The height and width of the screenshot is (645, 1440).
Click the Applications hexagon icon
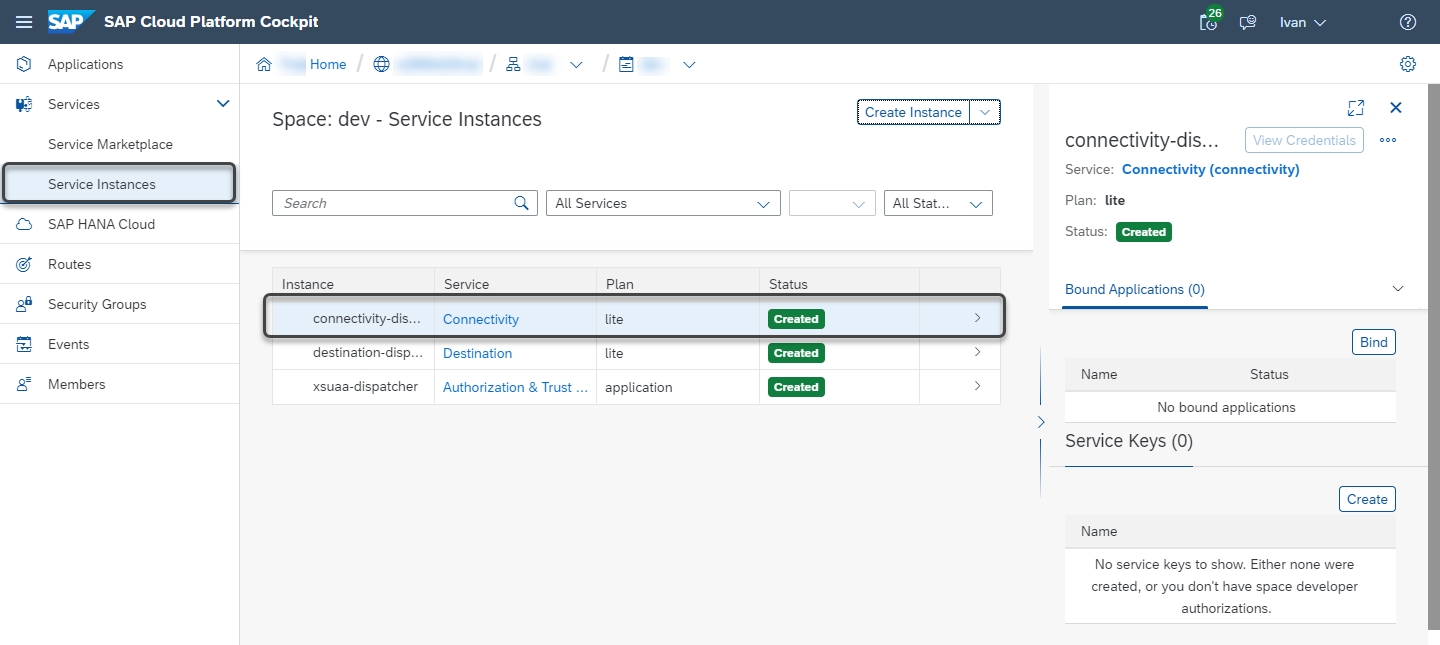coord(24,64)
